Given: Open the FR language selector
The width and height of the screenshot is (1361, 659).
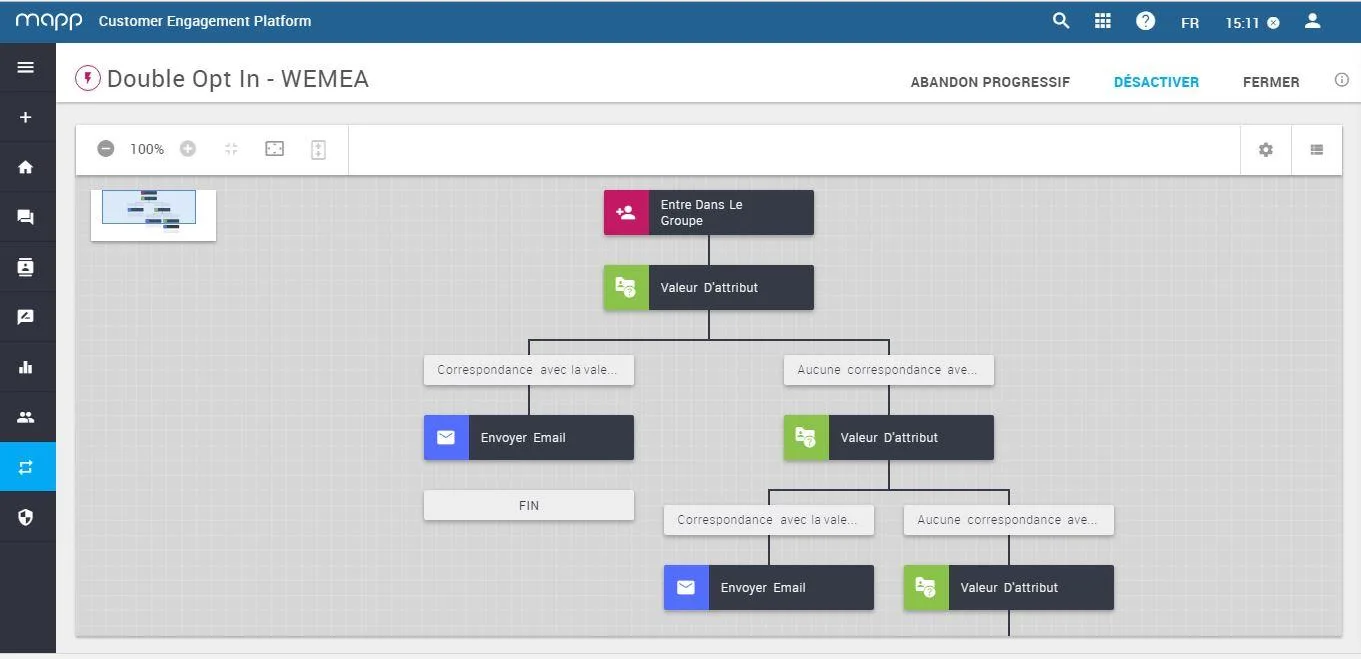Looking at the screenshot, I should pyautogui.click(x=1190, y=23).
